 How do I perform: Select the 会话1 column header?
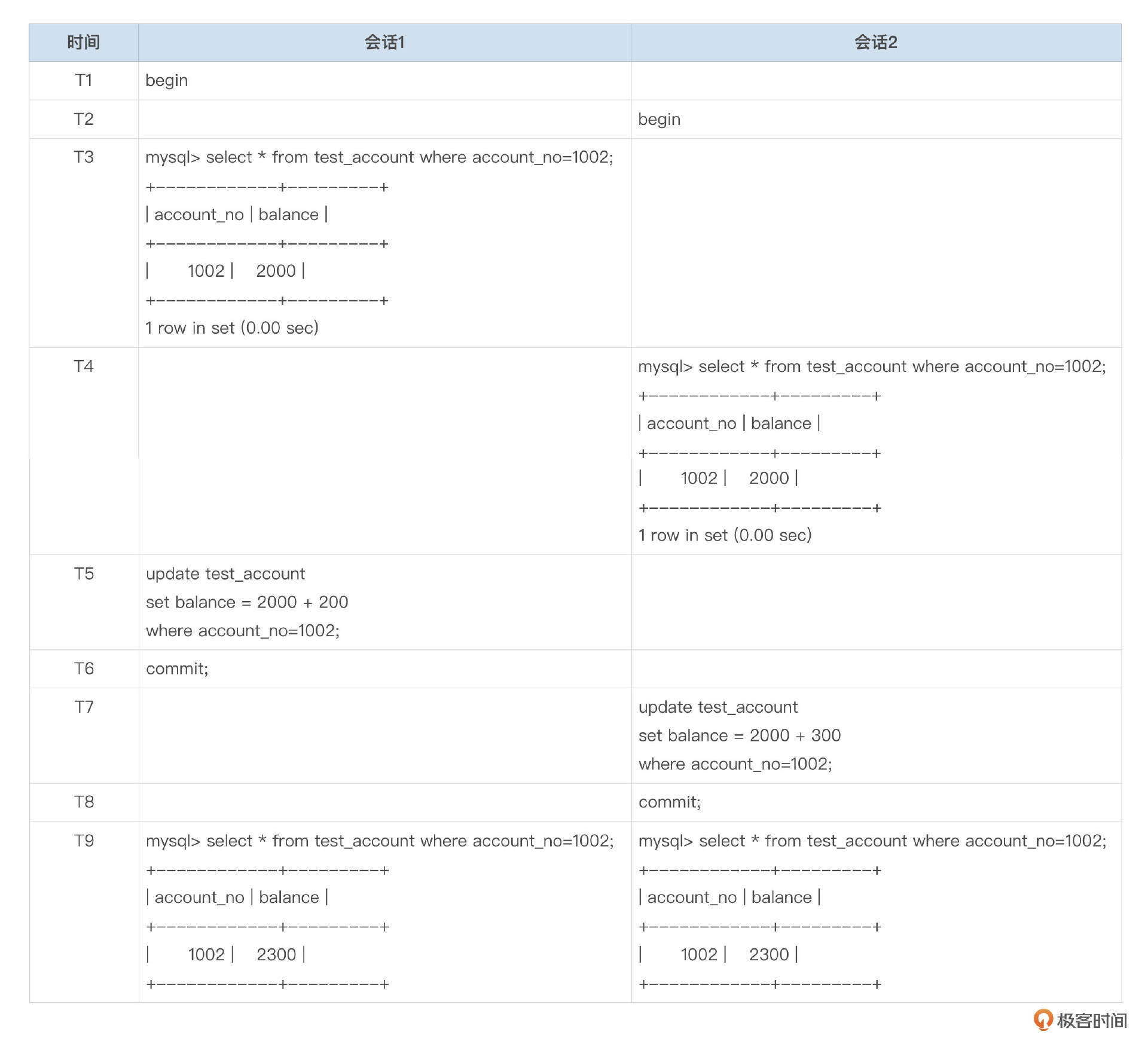384,42
